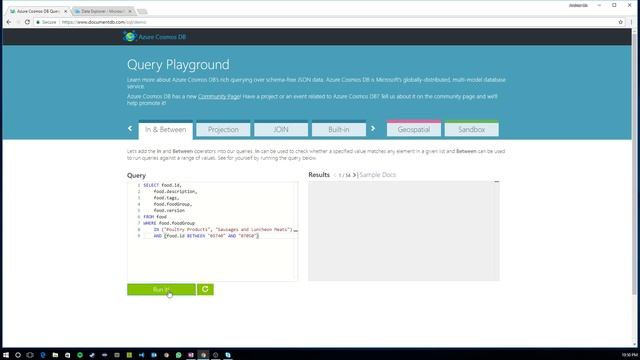
Task: Bookmark this page with the star
Action: [x=620, y=22]
